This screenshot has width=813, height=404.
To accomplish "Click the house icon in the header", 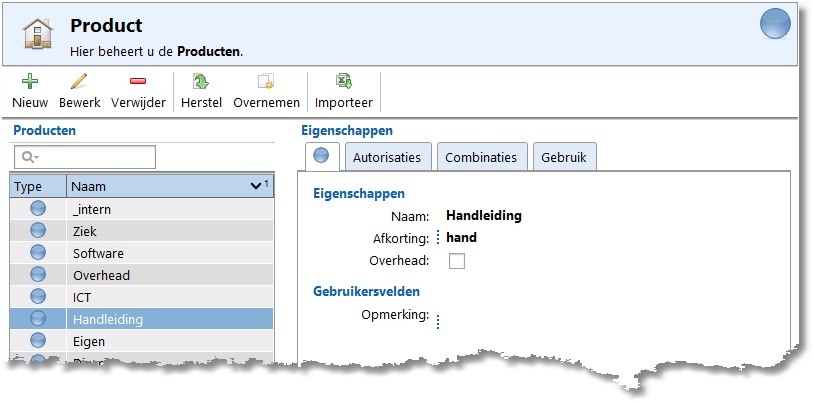I will (x=38, y=35).
